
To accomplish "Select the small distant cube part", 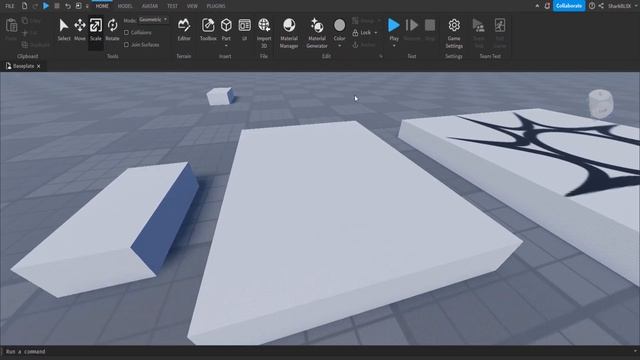I will 220,96.
